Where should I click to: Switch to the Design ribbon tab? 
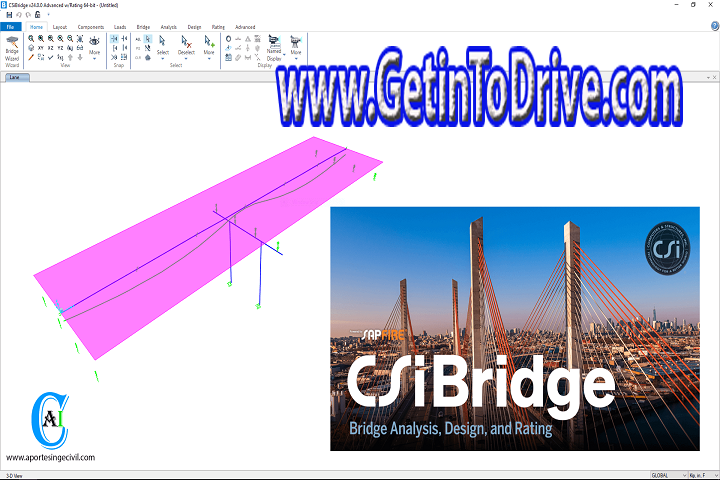tap(194, 27)
